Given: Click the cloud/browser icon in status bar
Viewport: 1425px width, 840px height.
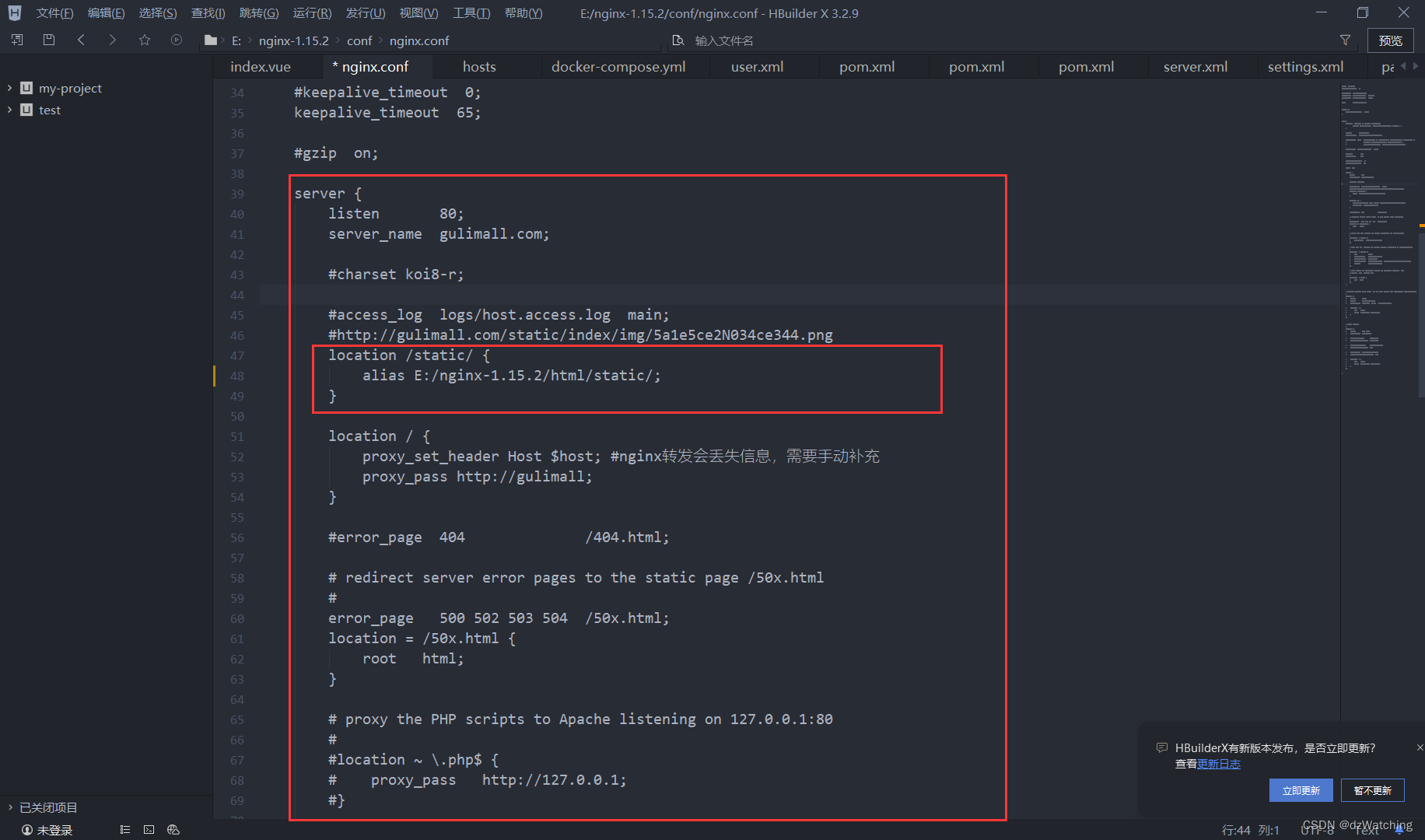Looking at the screenshot, I should pyautogui.click(x=173, y=830).
